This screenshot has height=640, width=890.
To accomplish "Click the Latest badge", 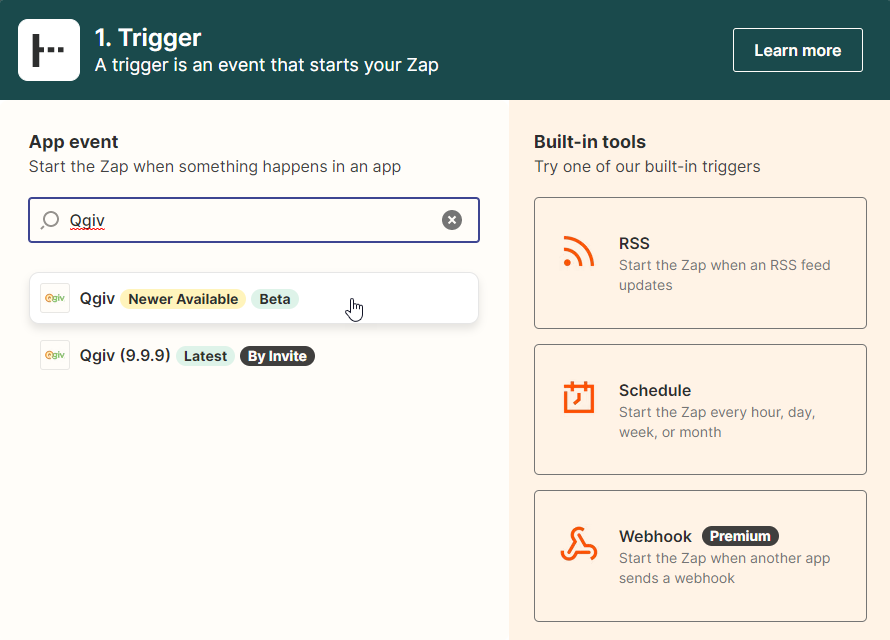I will (205, 356).
